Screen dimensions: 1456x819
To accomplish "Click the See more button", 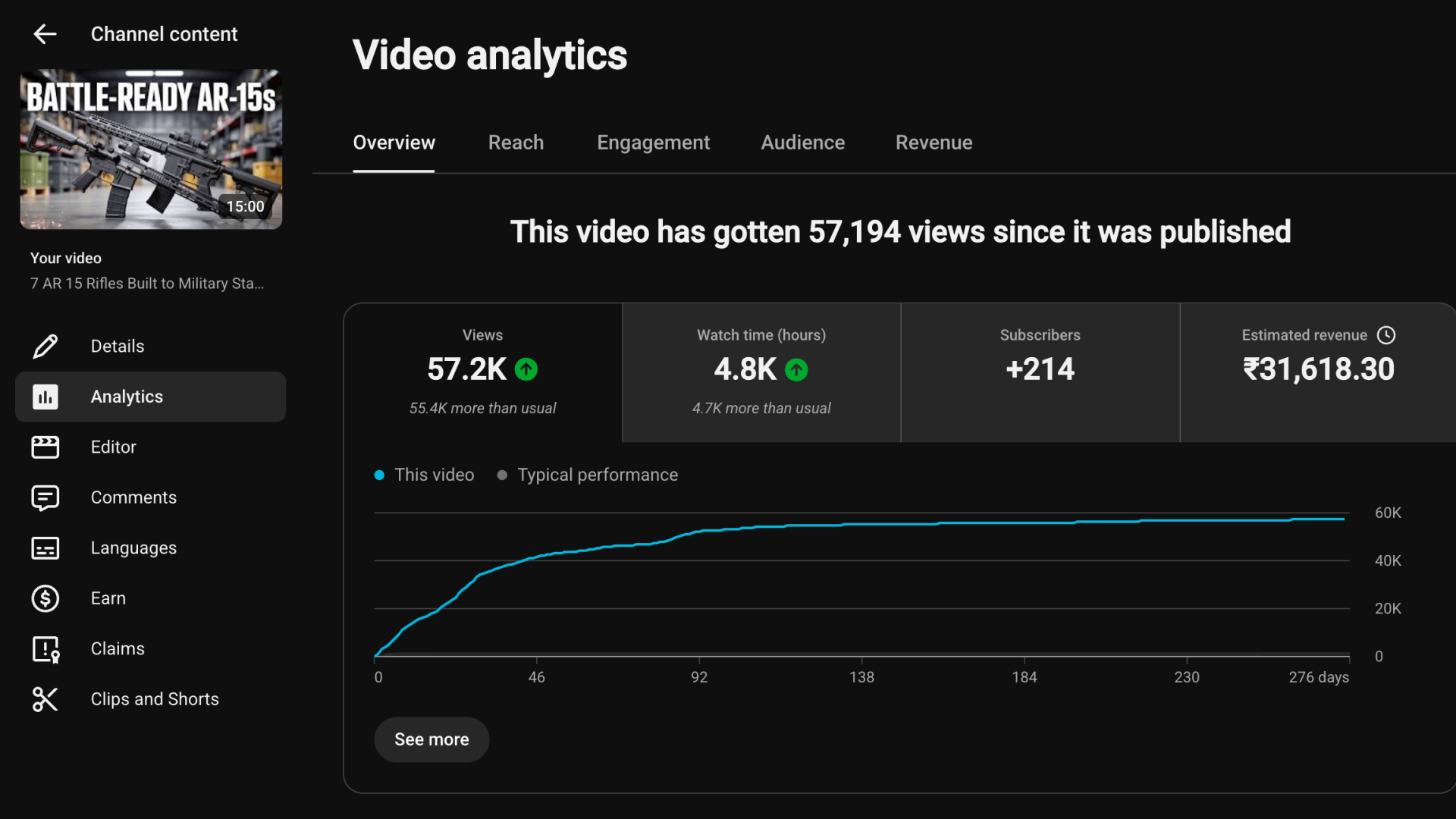I will [431, 739].
